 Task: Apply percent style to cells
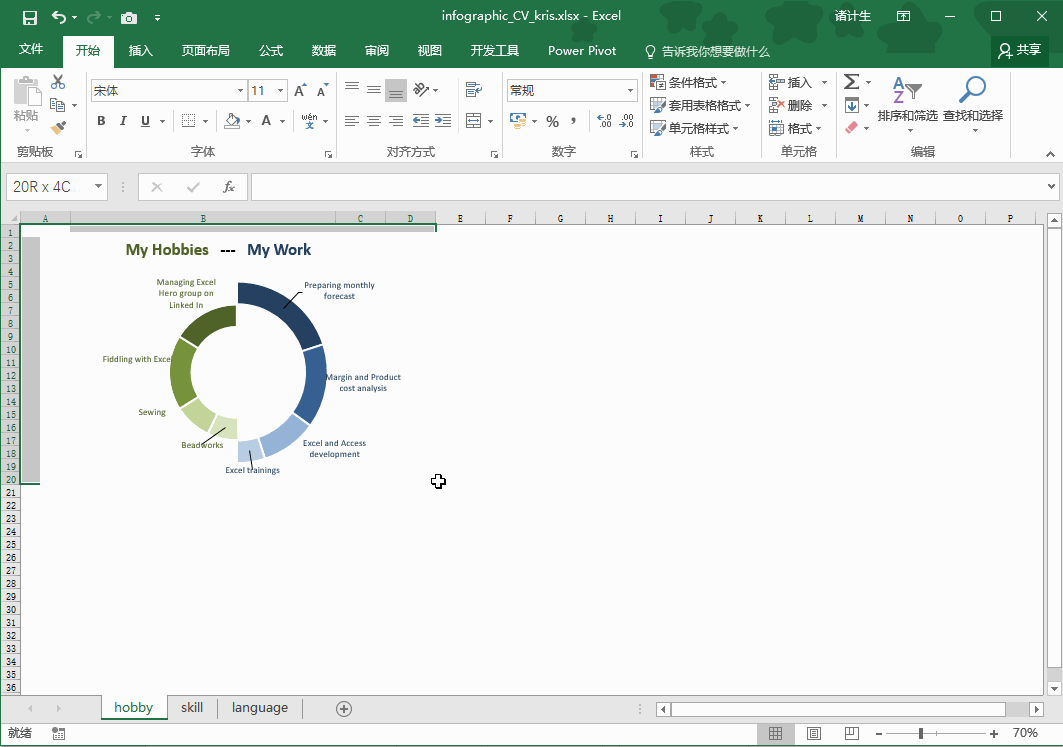553,121
